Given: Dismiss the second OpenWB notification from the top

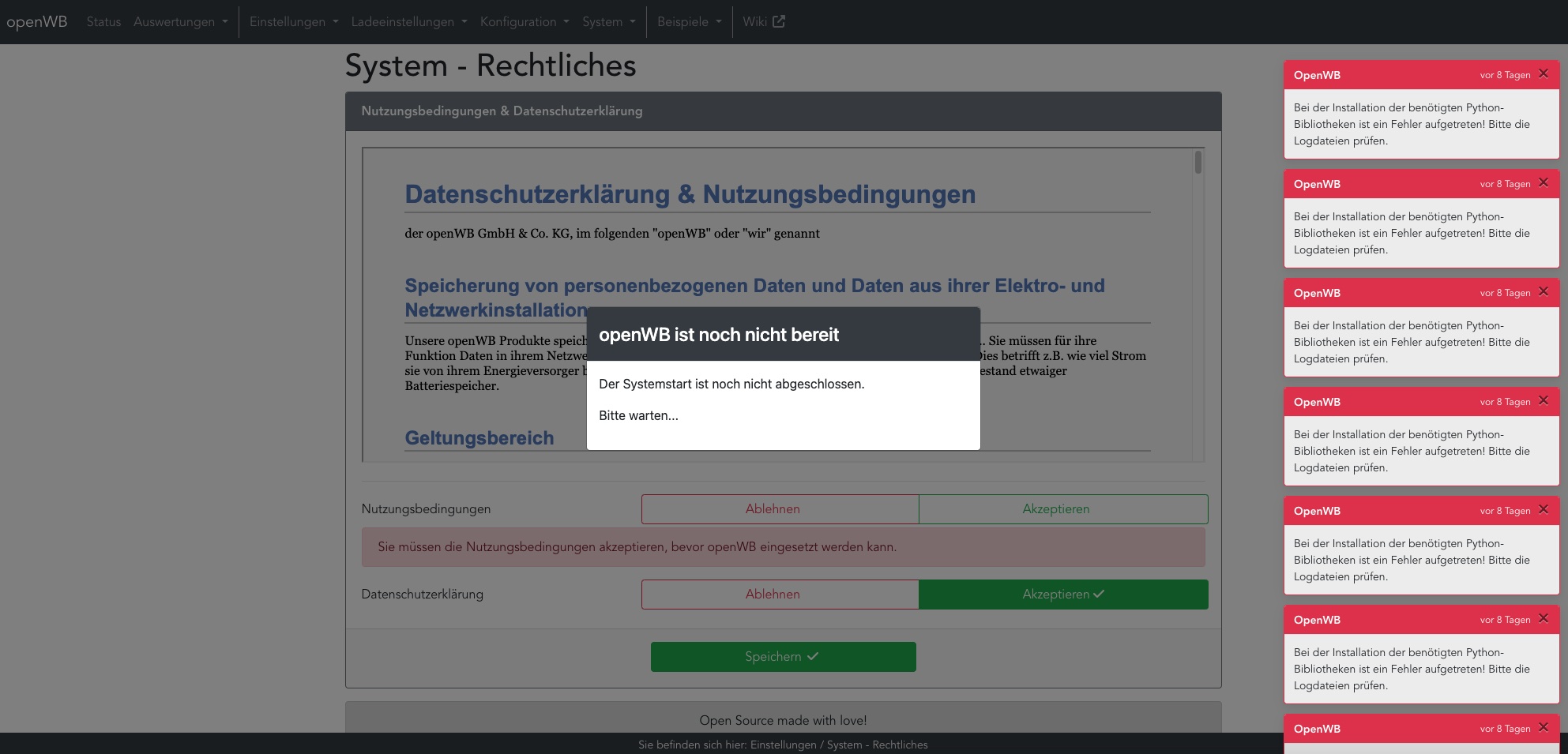Looking at the screenshot, I should point(1543,182).
